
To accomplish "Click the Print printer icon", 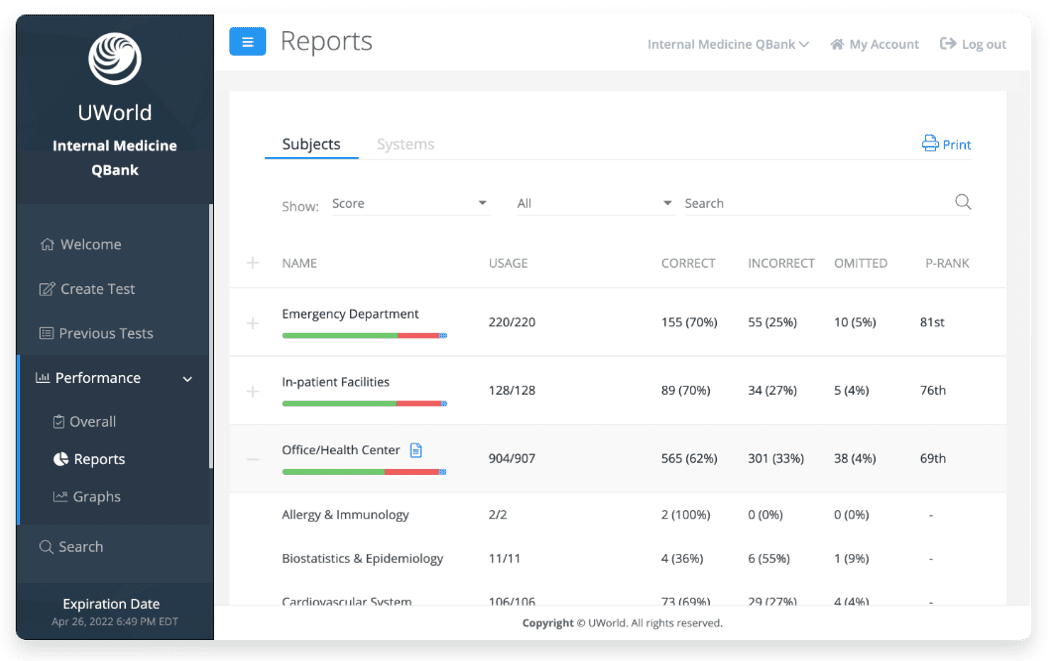I will [x=930, y=144].
